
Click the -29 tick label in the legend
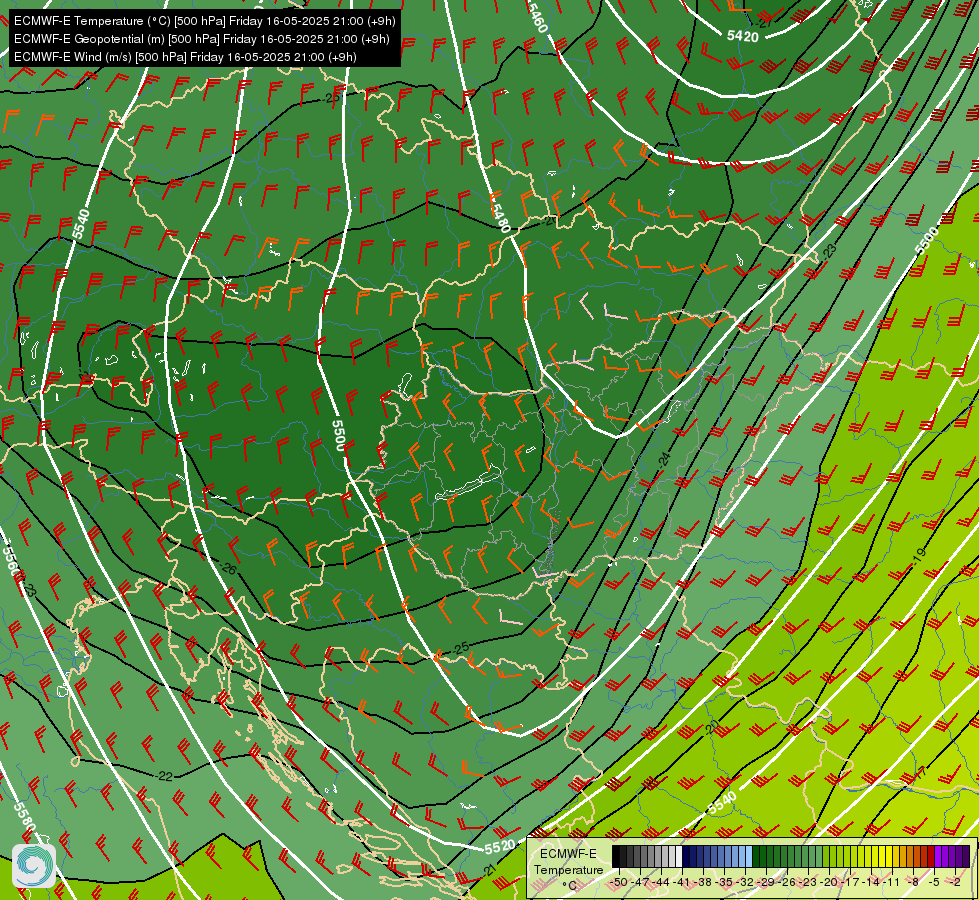[x=765, y=882]
